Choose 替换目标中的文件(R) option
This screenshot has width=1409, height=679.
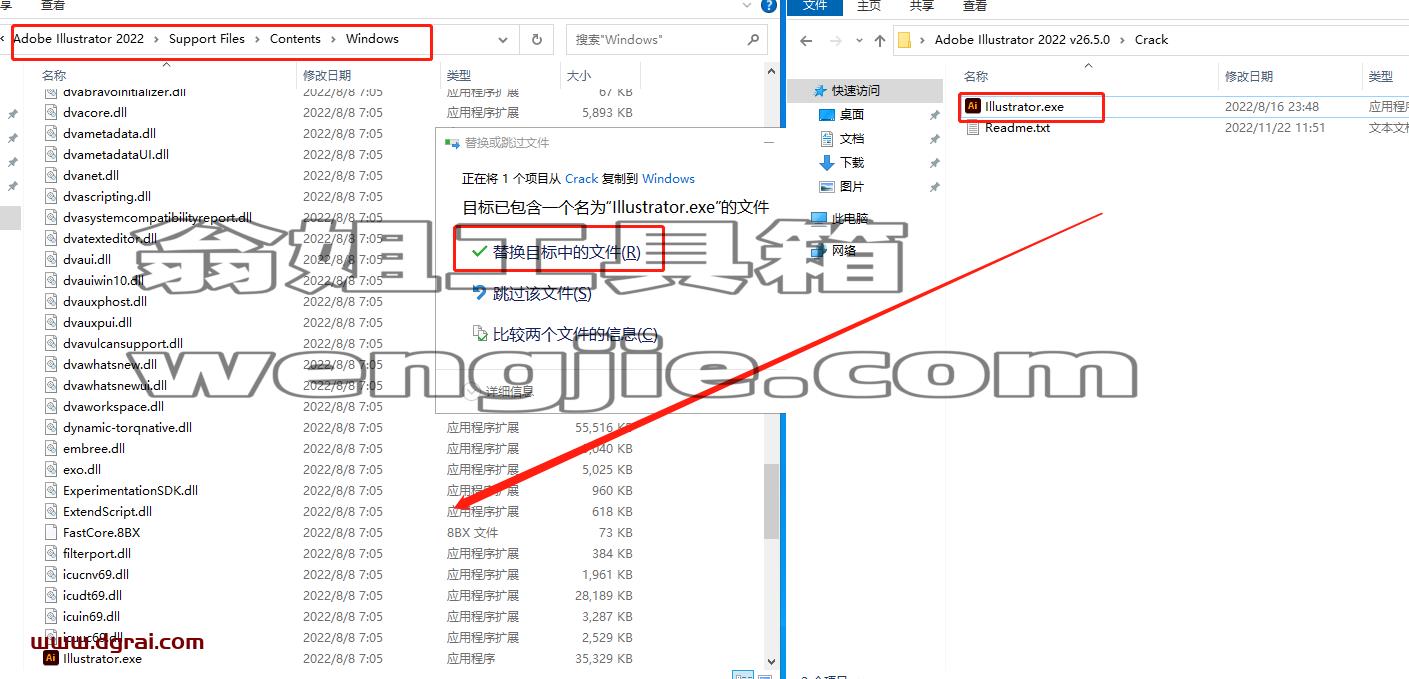point(558,252)
